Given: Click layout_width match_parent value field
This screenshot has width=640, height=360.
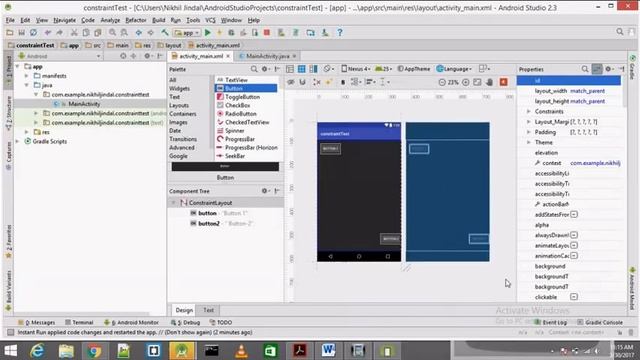Looking at the screenshot, I should point(588,91).
